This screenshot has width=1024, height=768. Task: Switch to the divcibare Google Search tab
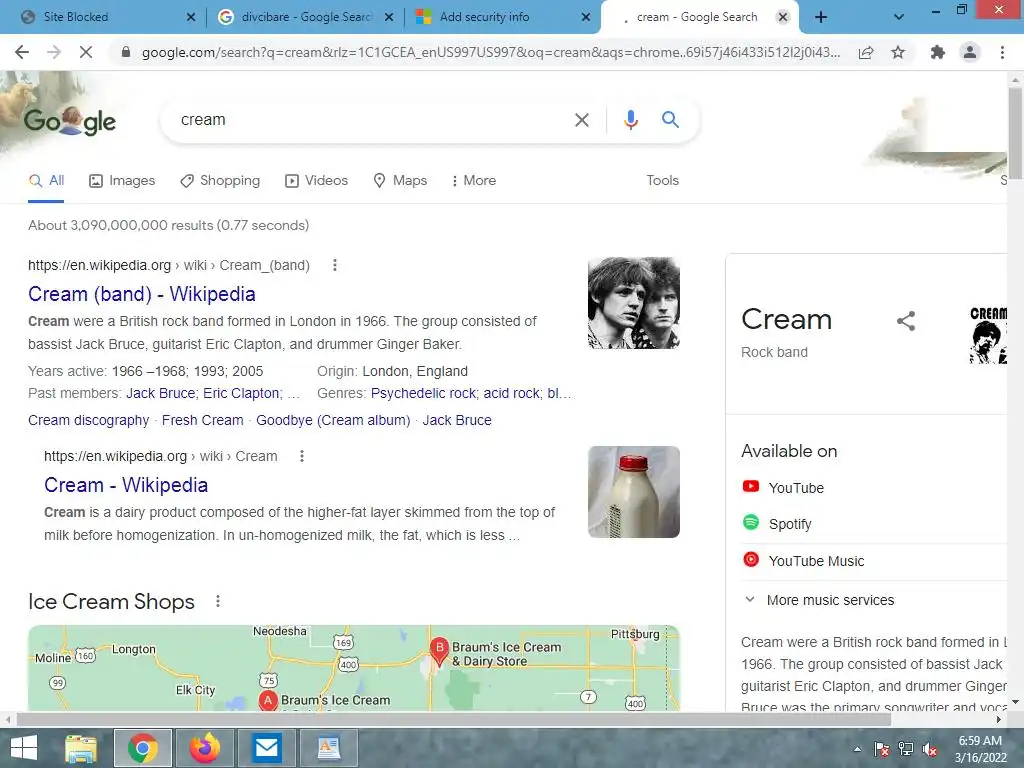(306, 17)
